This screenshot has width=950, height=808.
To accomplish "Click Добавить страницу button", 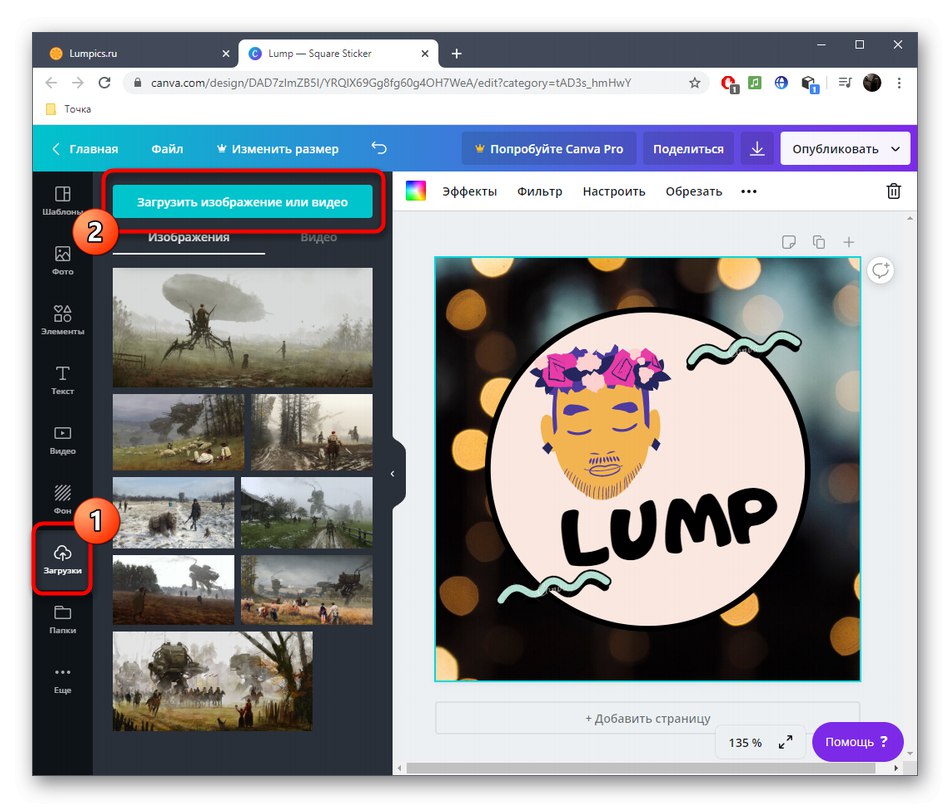I will pos(648,718).
